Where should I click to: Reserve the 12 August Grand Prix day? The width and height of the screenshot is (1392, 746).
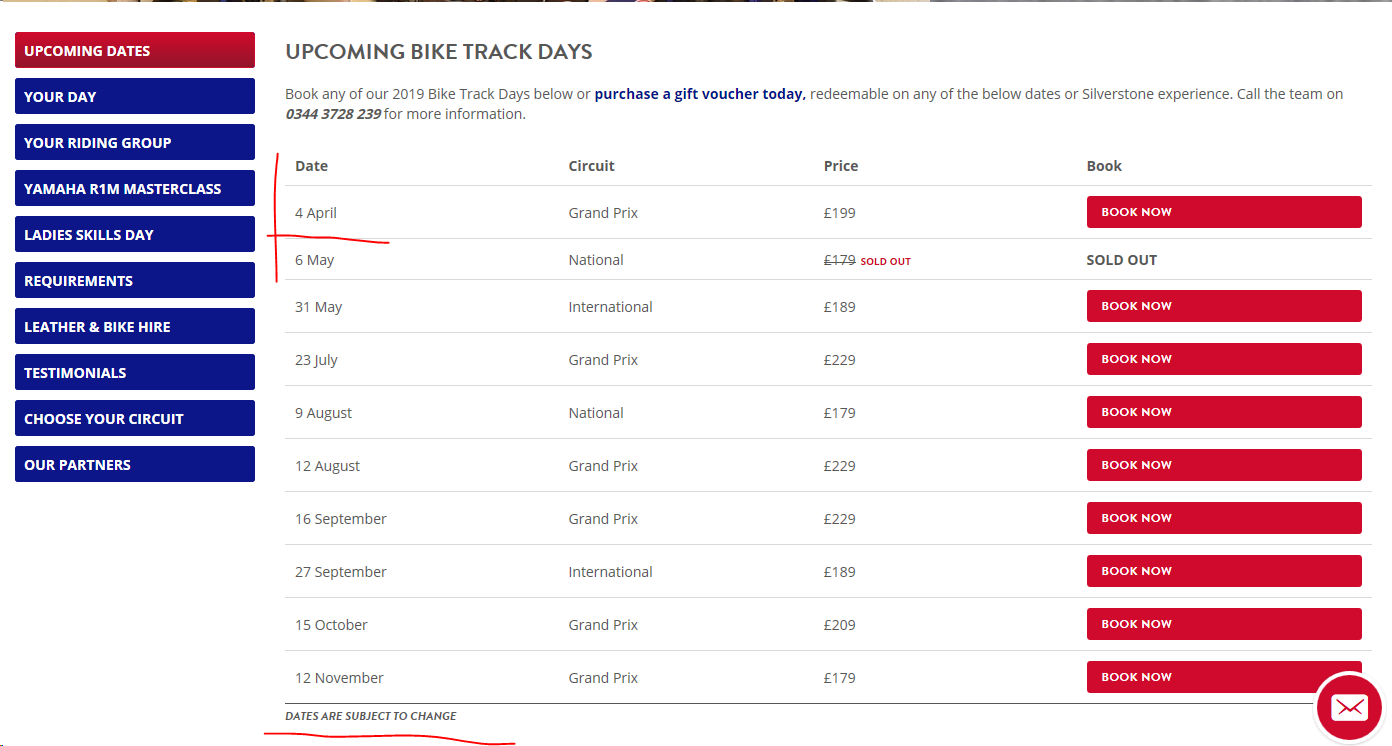[1223, 465]
